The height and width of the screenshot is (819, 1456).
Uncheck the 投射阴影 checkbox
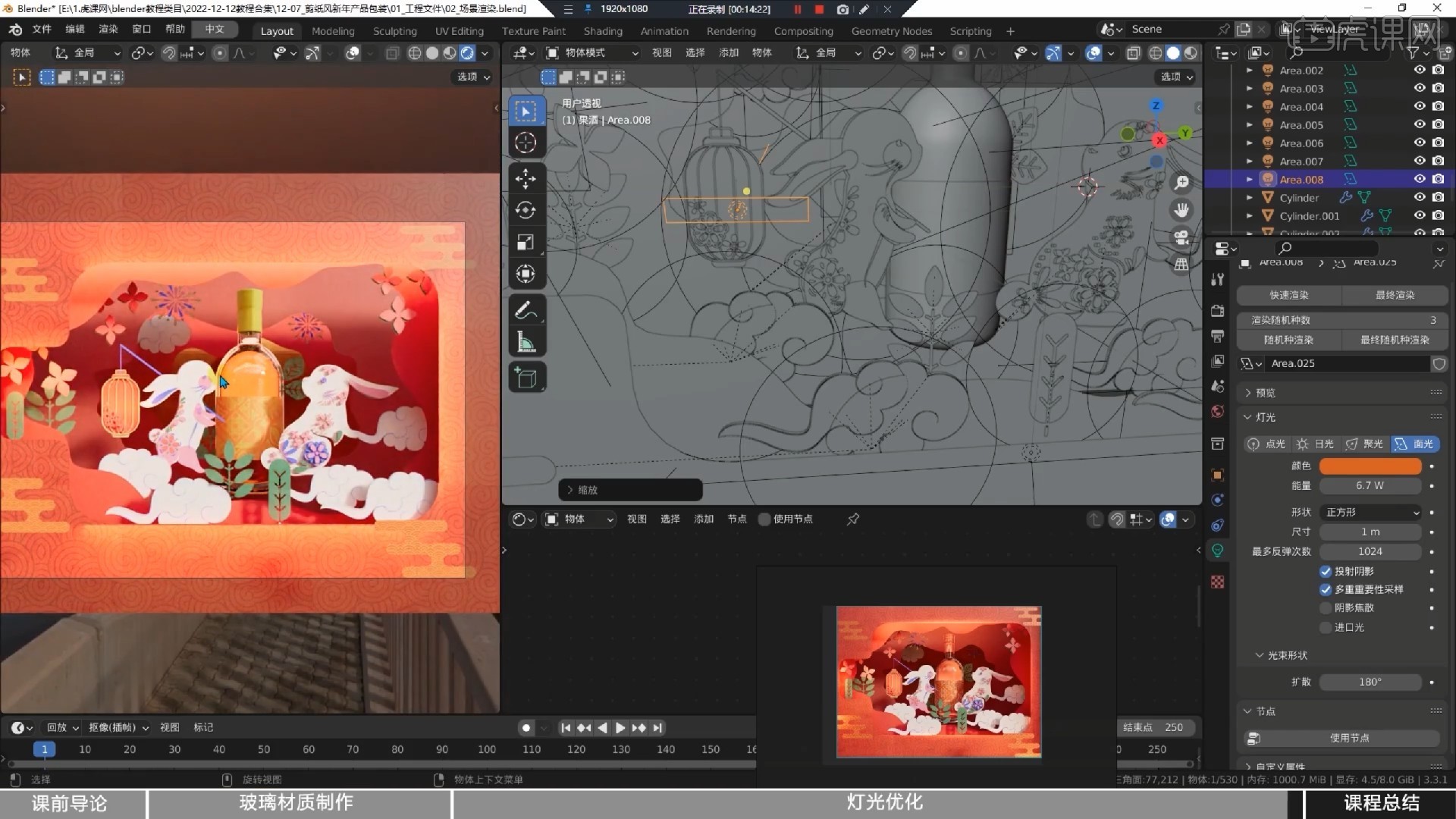[1326, 571]
